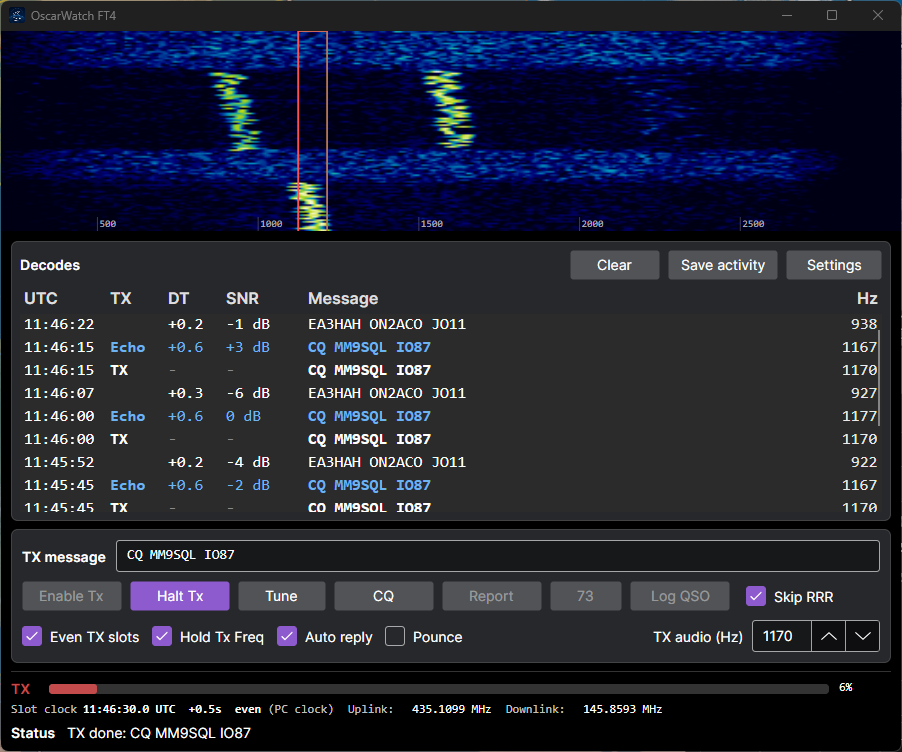
Task: Open Settings
Action: coord(834,265)
